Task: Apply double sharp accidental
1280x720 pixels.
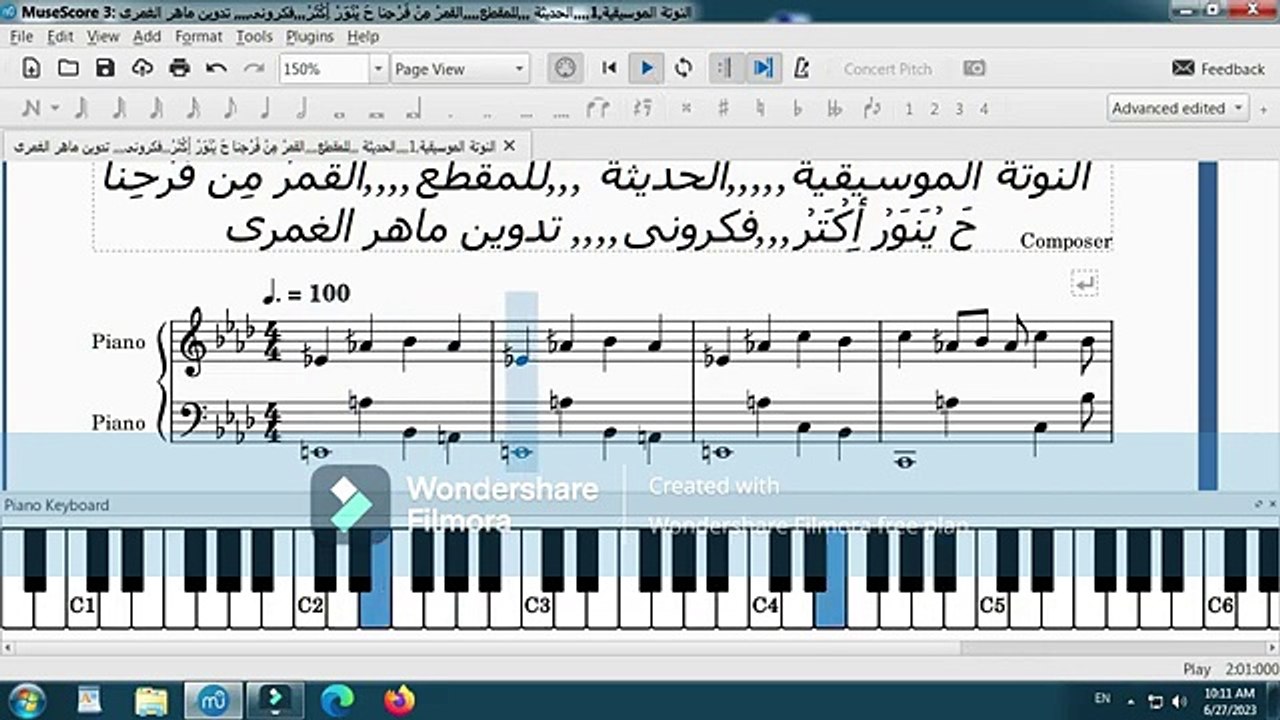Action: (x=686, y=109)
